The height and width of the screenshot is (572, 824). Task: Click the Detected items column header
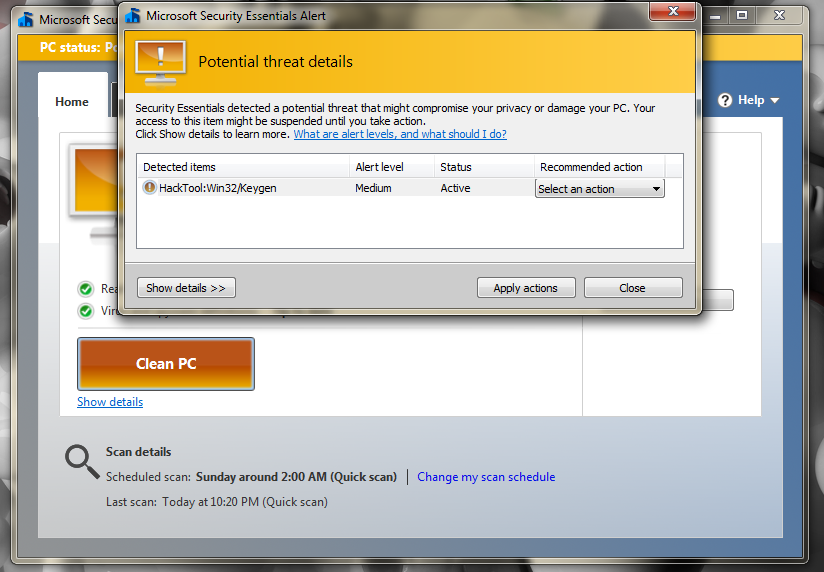pyautogui.click(x=243, y=167)
